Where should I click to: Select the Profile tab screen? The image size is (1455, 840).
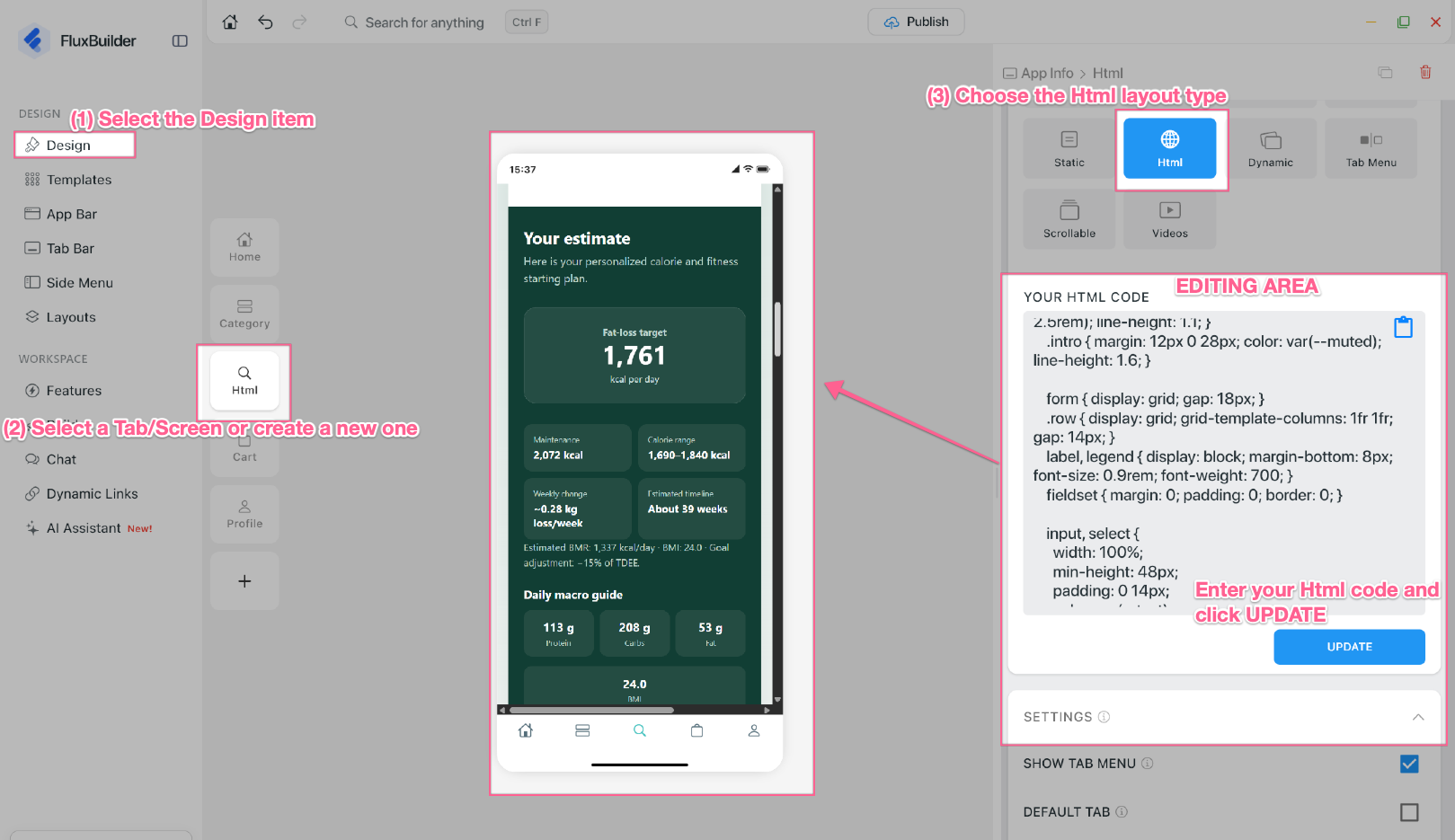(244, 514)
